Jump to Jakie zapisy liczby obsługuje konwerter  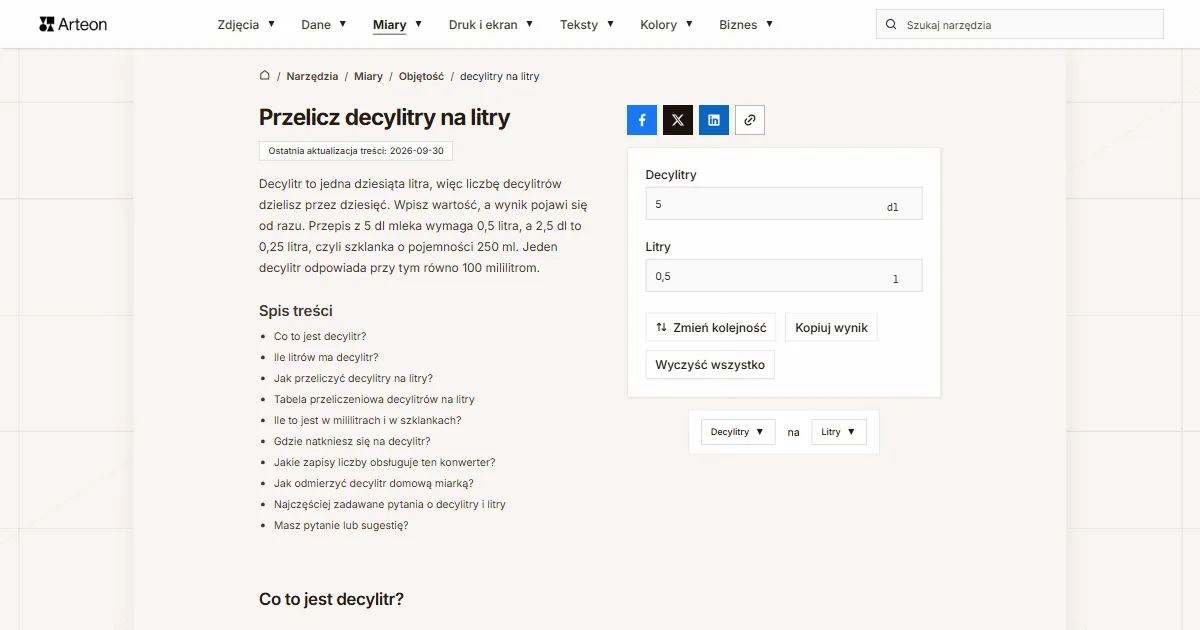point(385,462)
